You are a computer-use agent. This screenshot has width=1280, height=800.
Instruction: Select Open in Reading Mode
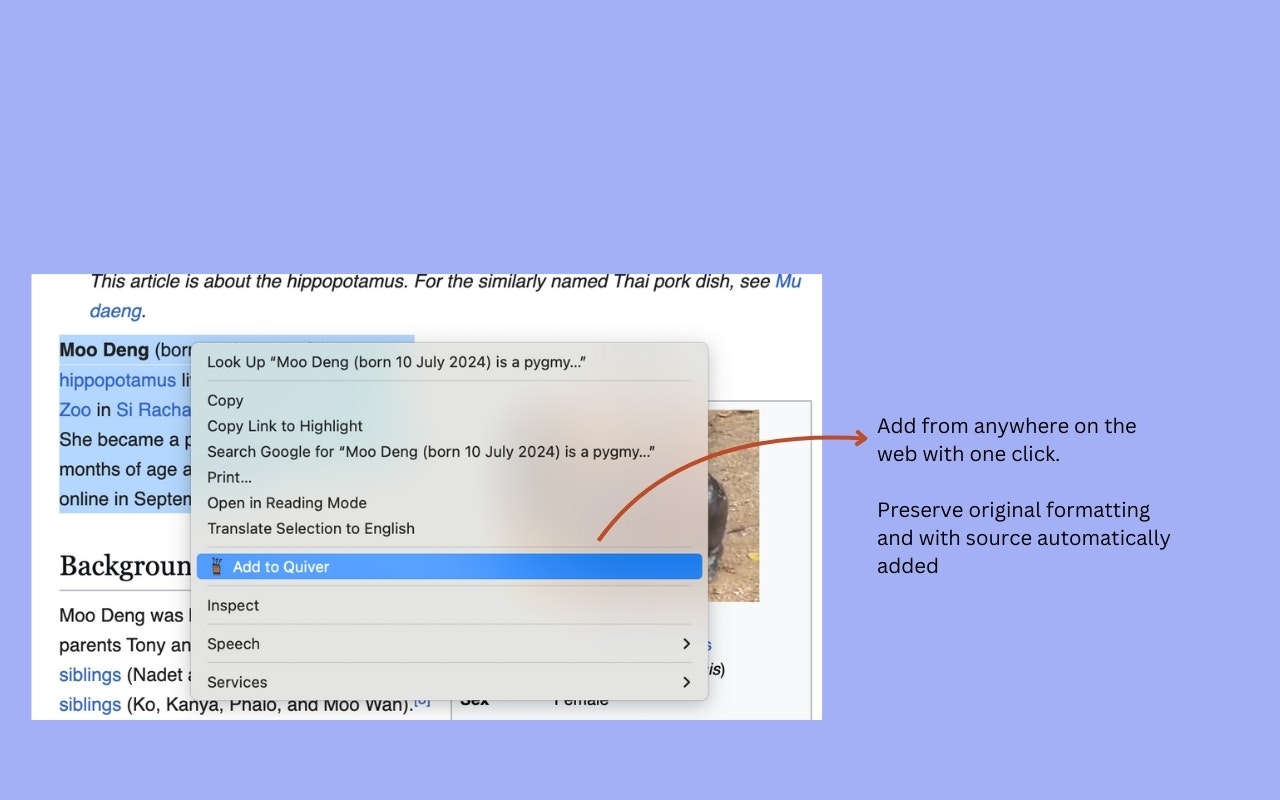pos(449,503)
